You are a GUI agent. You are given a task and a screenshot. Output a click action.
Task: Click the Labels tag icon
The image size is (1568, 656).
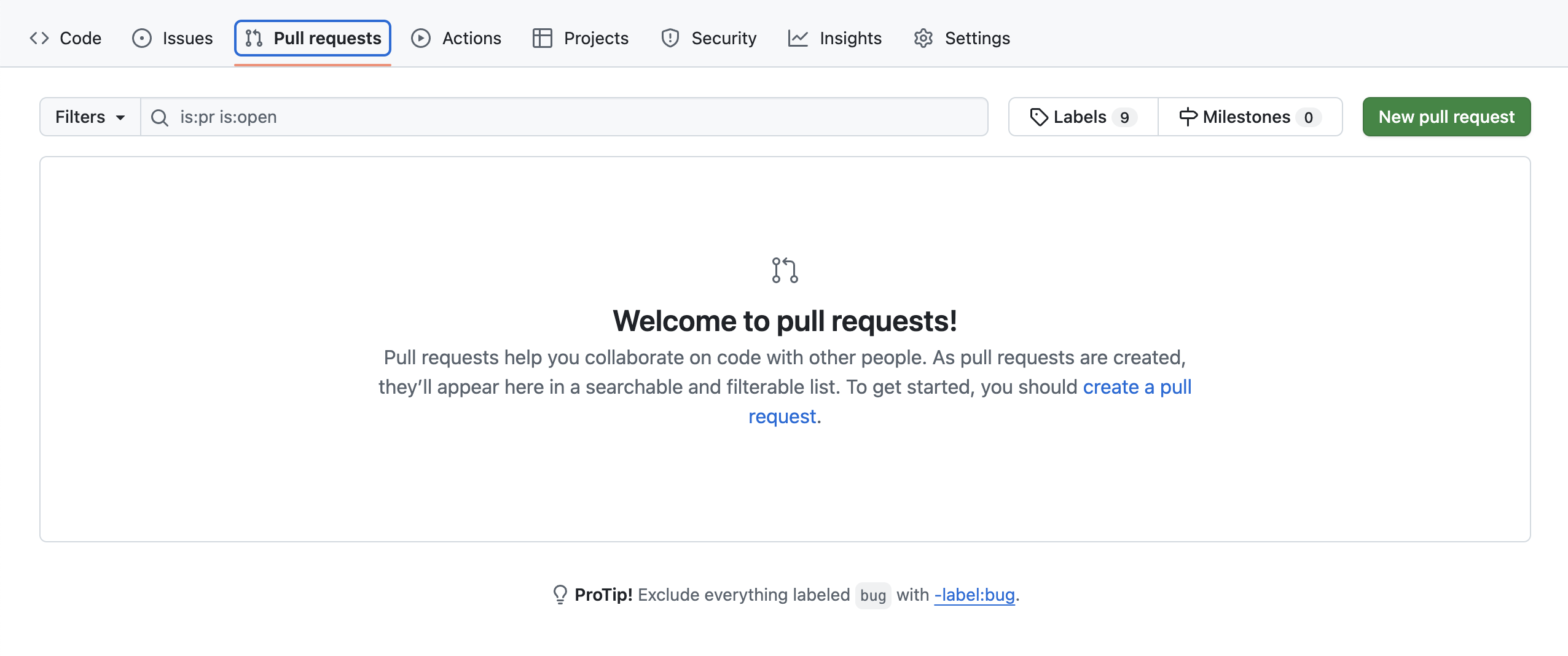(x=1040, y=116)
